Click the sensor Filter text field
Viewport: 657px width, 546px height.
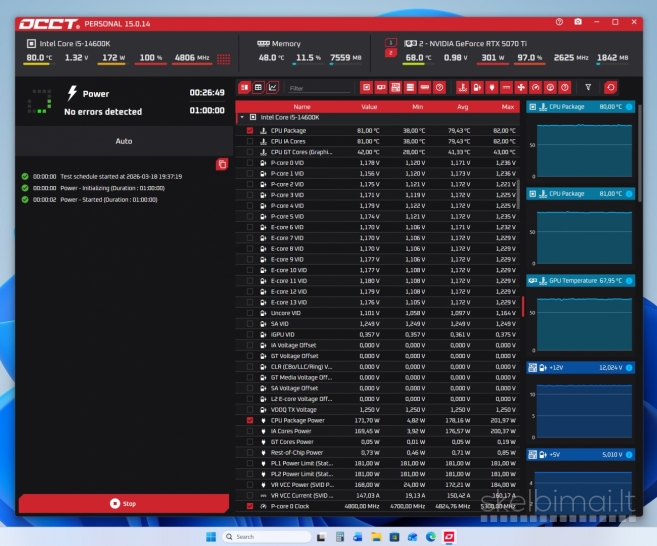[x=318, y=88]
